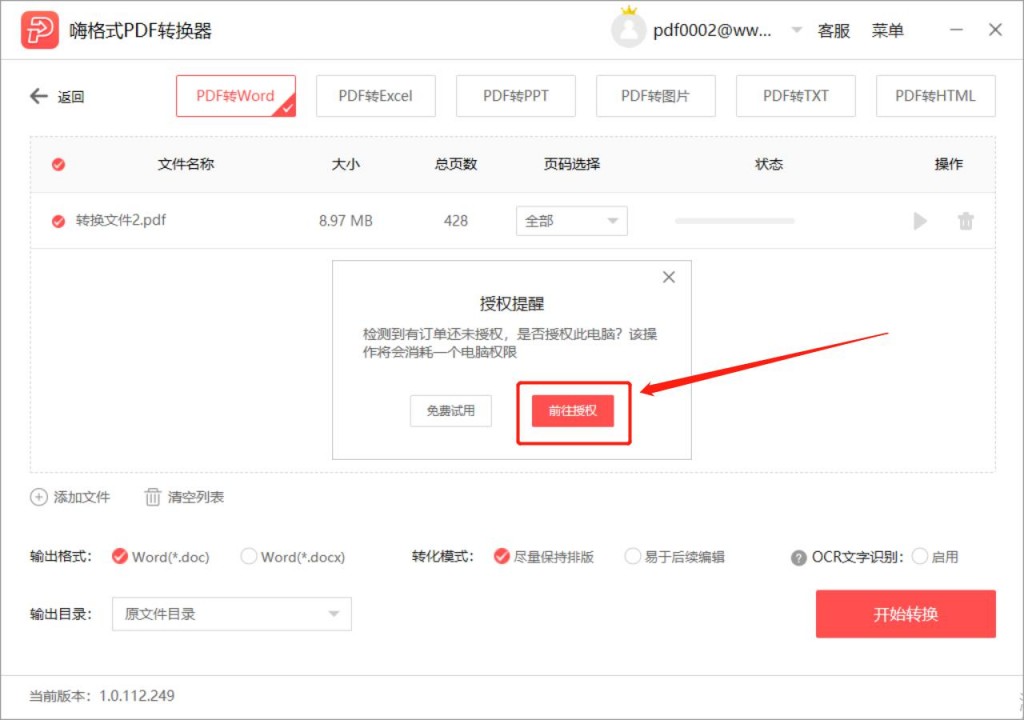
Task: Uncheck the 转换文件2.pdf row checkbox
Action: pyautogui.click(x=58, y=221)
